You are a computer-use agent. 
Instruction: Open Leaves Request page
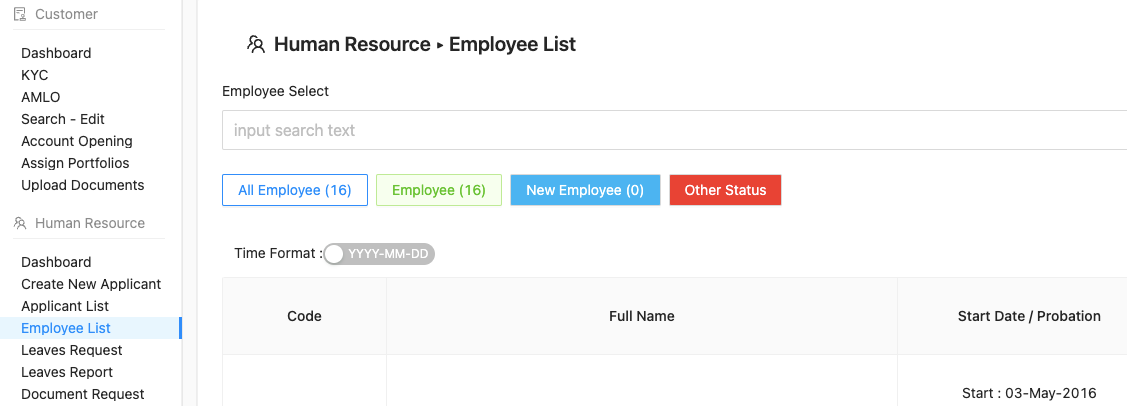[72, 350]
